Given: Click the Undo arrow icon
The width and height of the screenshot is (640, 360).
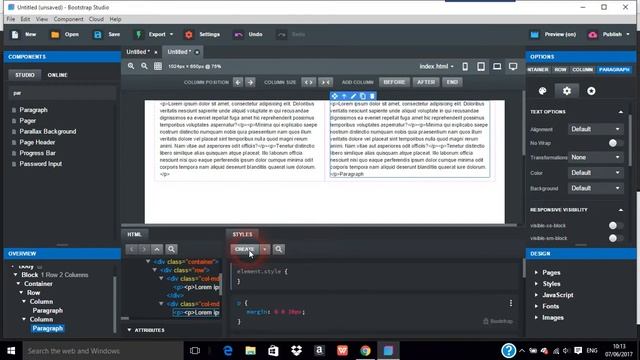Looking at the screenshot, I should coord(238,35).
